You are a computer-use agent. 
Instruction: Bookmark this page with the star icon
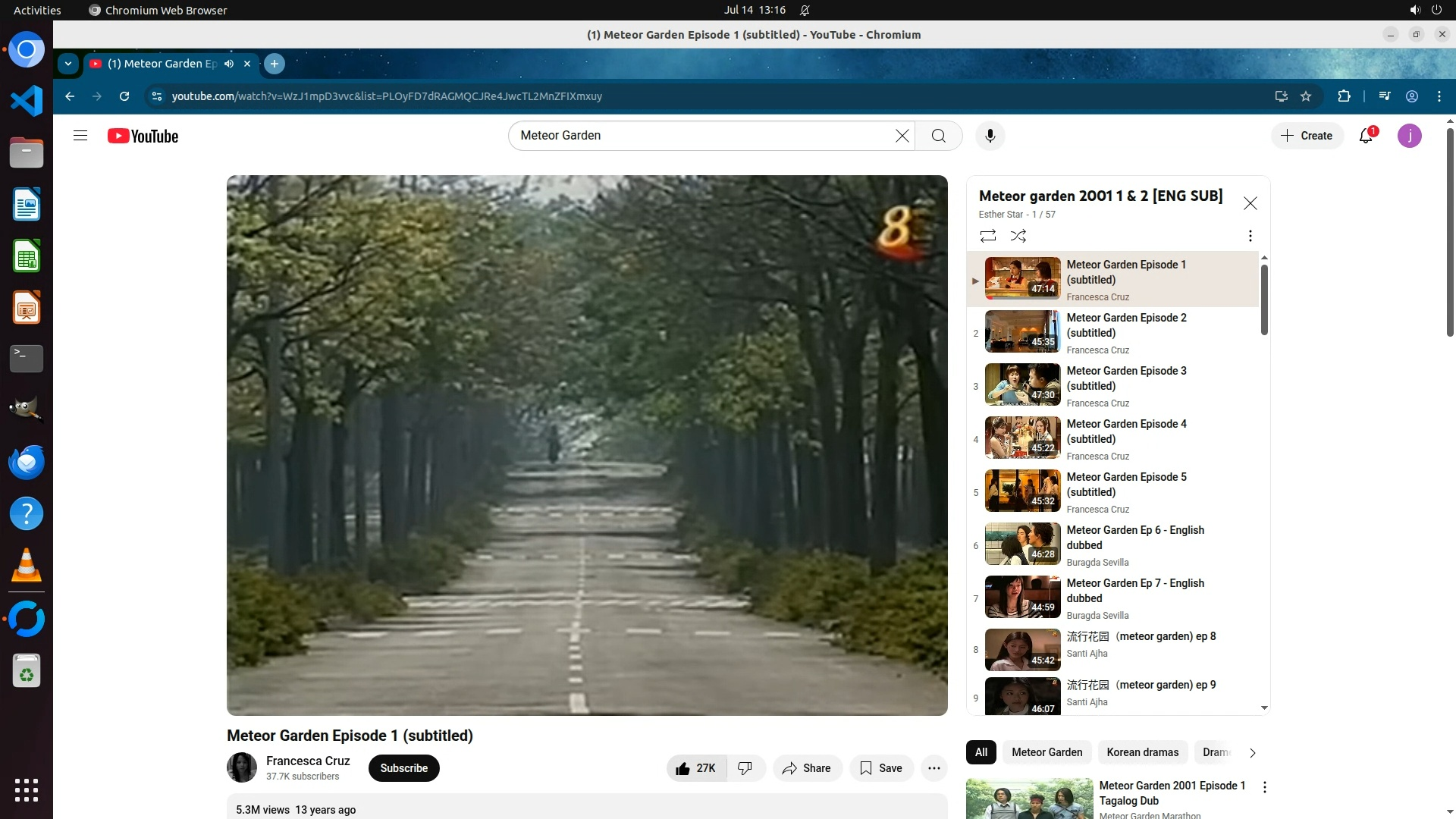click(1306, 96)
